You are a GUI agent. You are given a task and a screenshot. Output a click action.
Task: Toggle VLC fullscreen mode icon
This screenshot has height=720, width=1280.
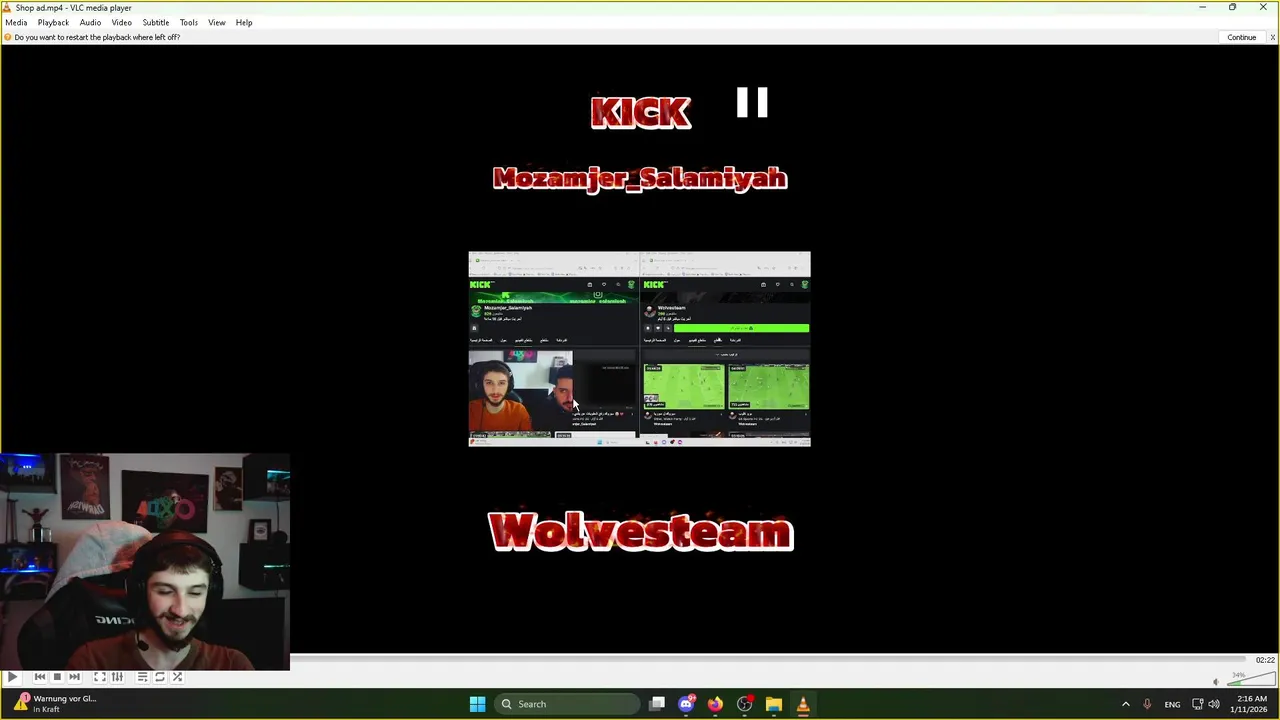click(x=100, y=677)
